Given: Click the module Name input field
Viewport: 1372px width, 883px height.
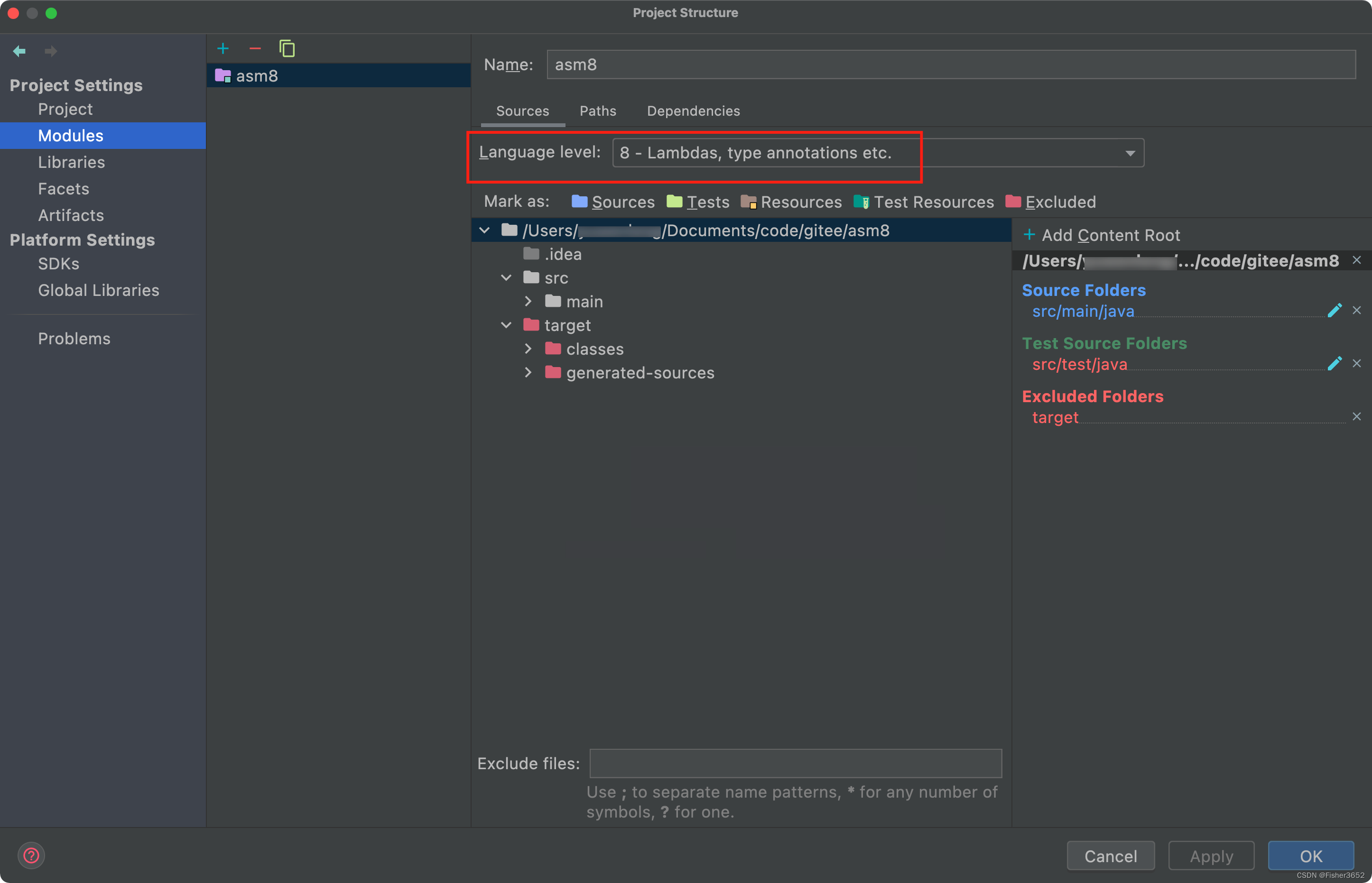Looking at the screenshot, I should (x=951, y=65).
